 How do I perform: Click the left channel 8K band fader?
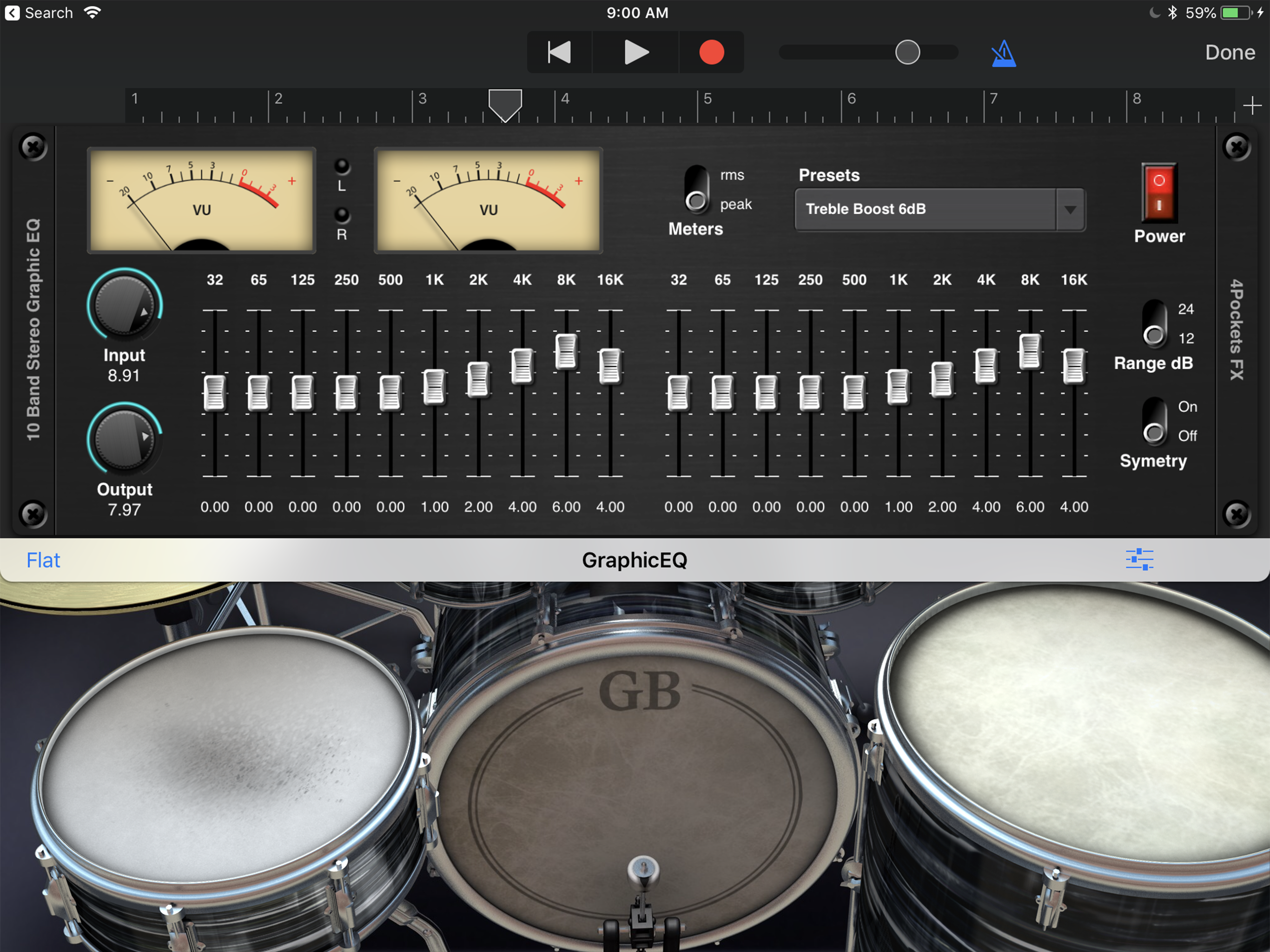click(x=566, y=351)
